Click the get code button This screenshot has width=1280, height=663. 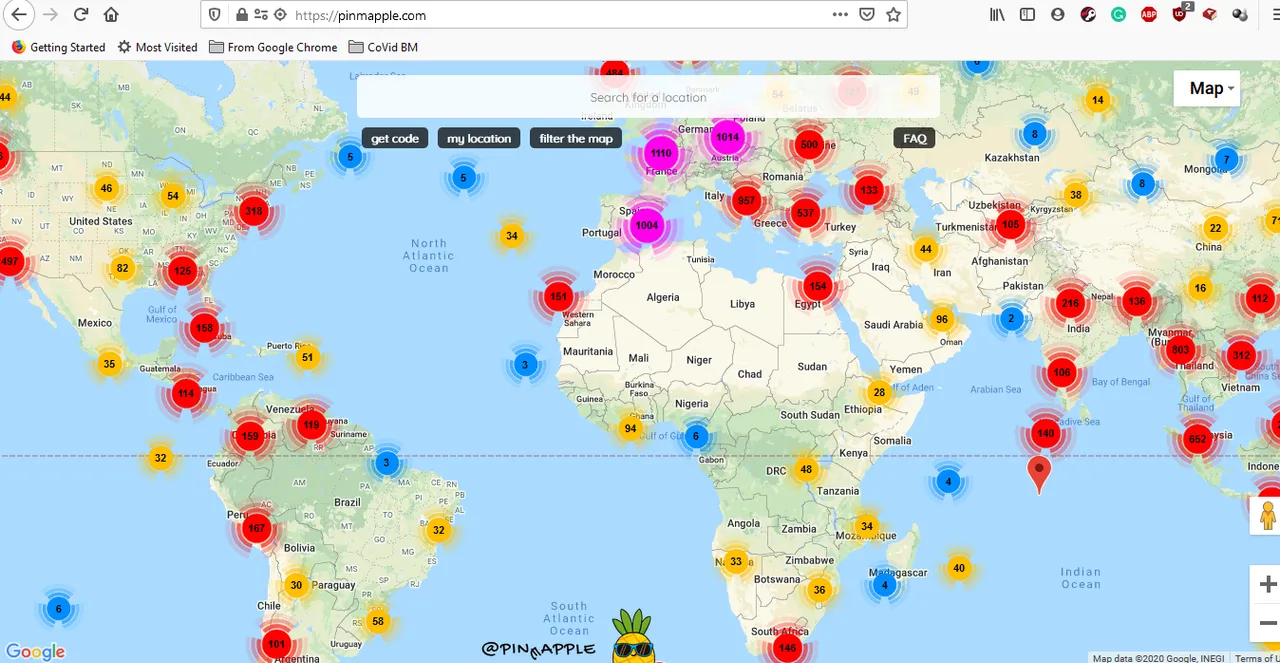click(x=395, y=138)
